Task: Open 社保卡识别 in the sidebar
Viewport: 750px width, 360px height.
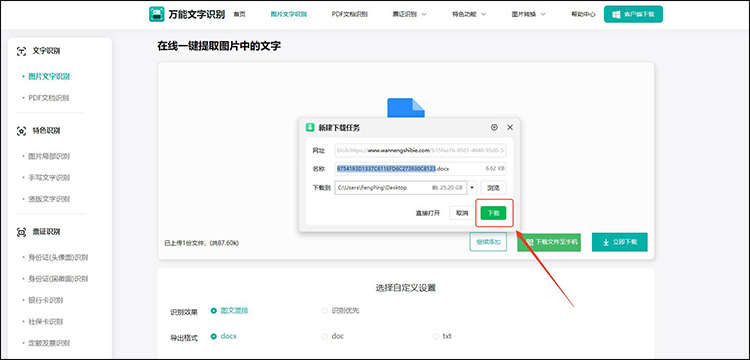Action: click(45, 322)
